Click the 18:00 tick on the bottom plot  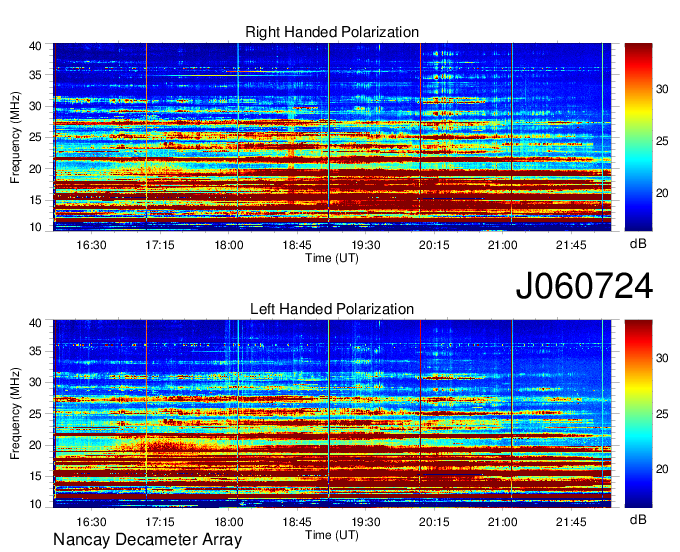pos(229,522)
